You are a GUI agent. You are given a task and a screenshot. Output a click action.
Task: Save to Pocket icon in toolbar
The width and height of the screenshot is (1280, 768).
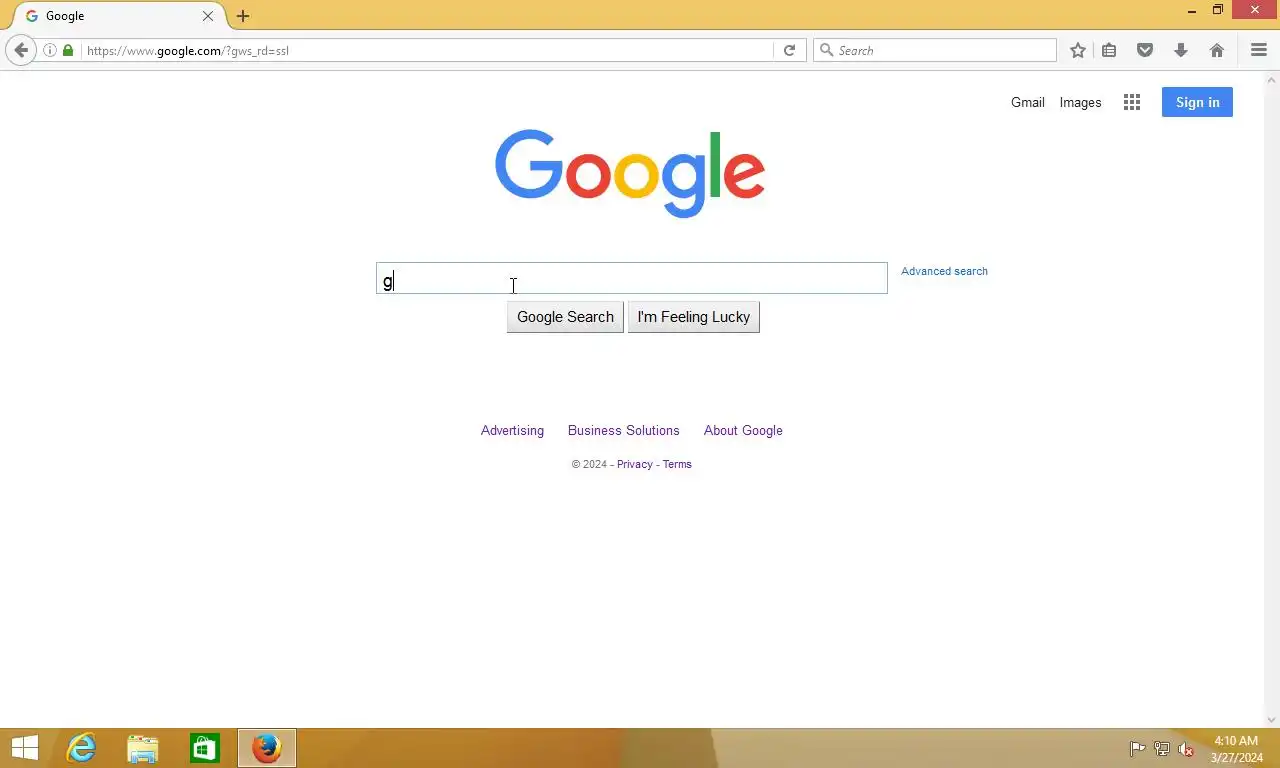pyautogui.click(x=1145, y=50)
